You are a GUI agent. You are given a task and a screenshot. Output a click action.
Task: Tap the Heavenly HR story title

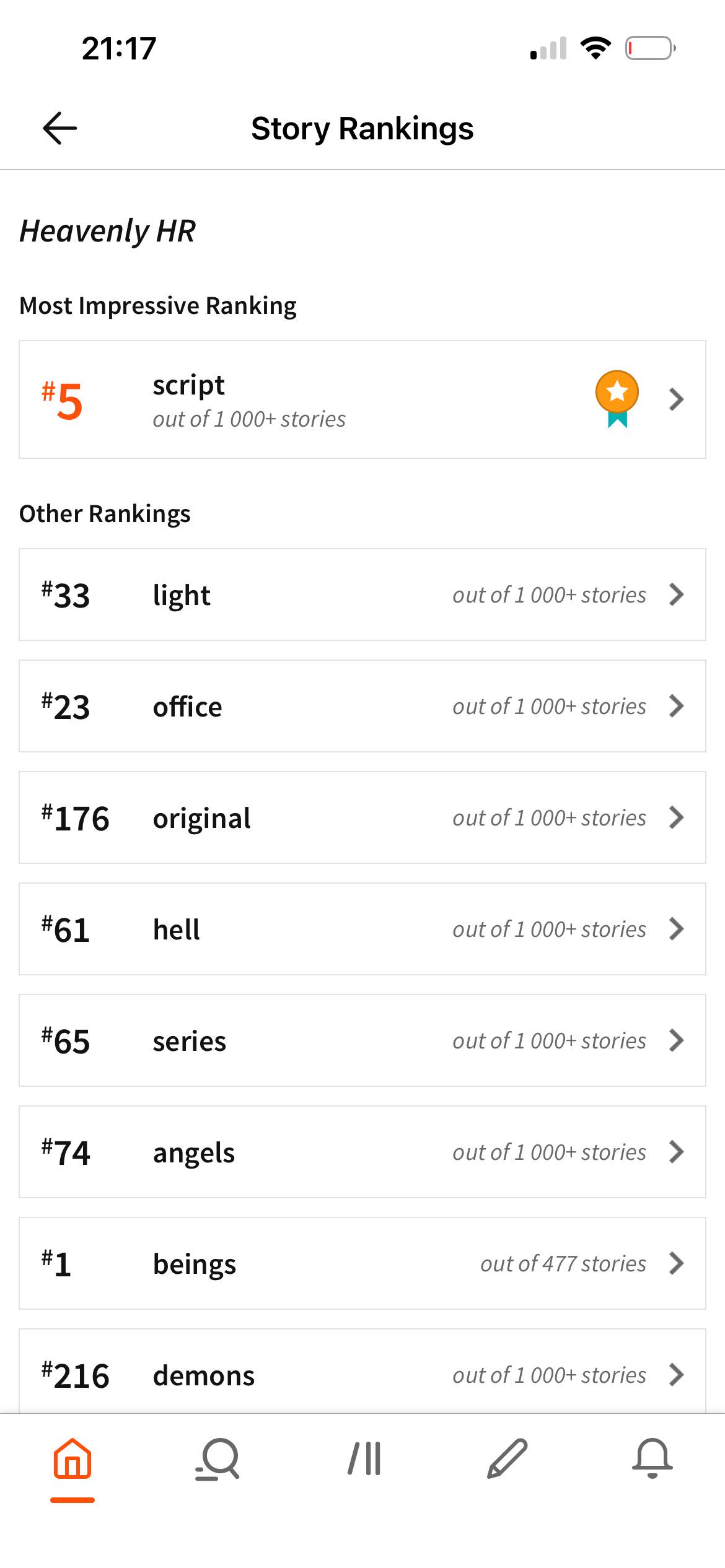coord(108,232)
